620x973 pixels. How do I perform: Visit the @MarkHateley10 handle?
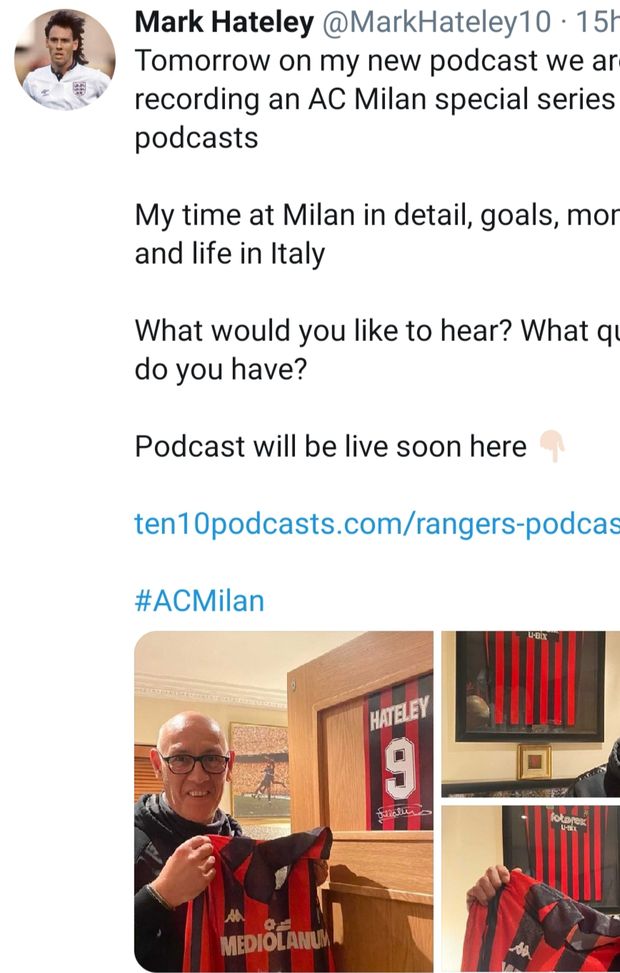[436, 22]
